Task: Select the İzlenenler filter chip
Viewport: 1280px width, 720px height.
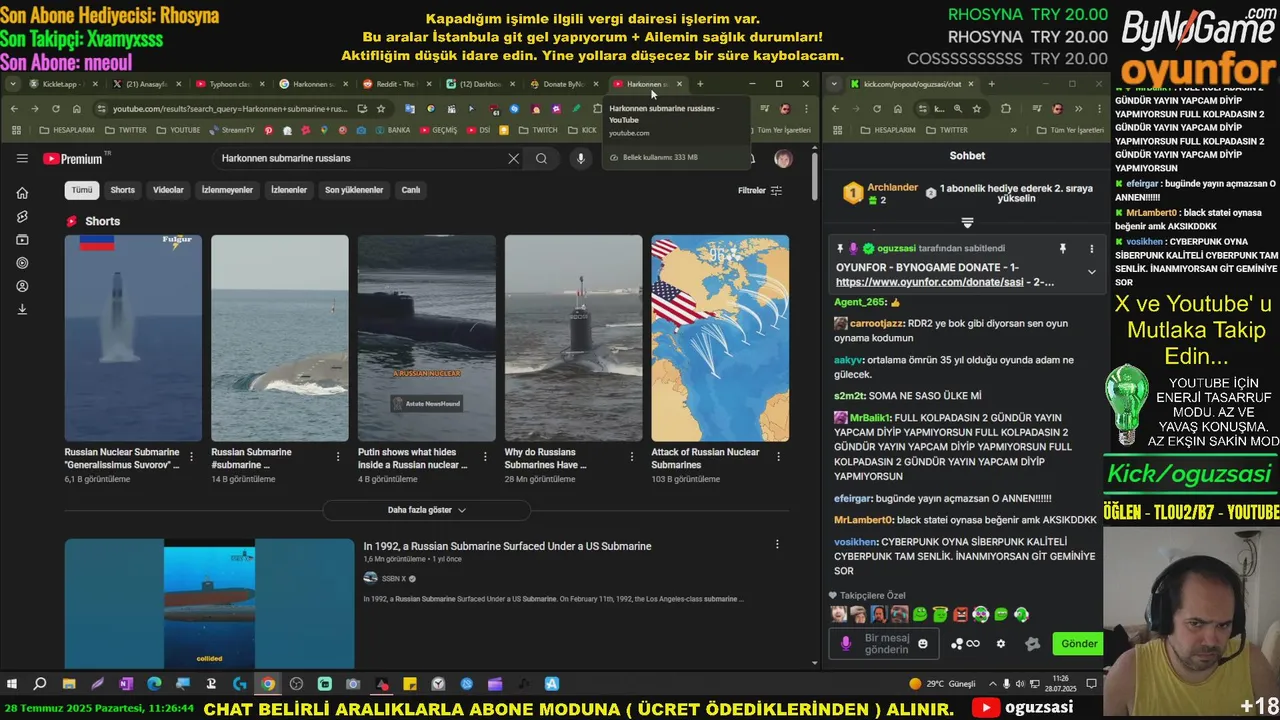Action: coord(289,190)
